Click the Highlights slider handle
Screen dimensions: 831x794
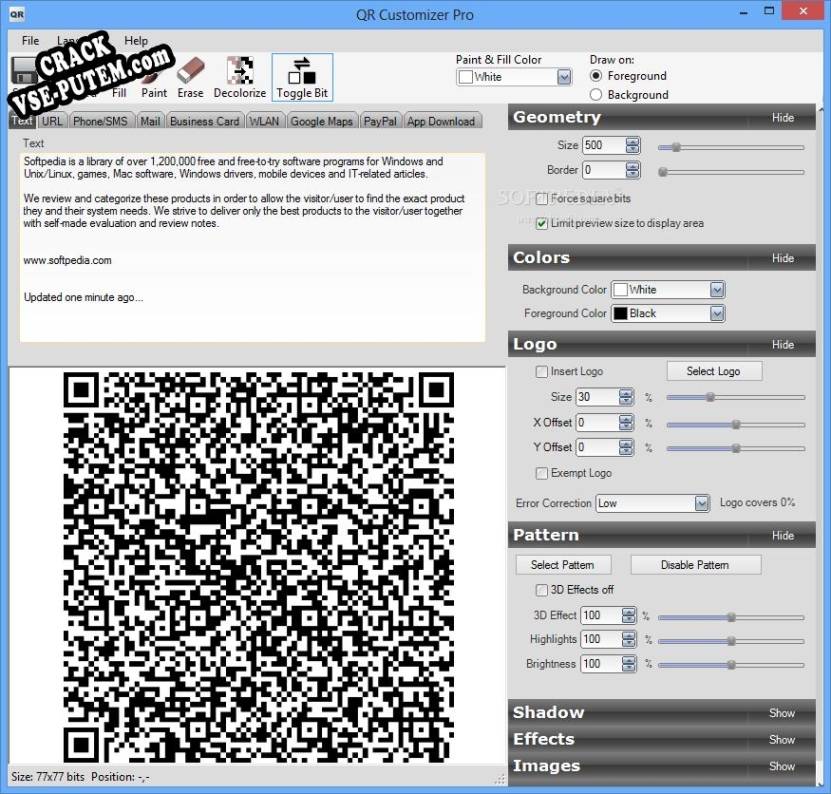pos(731,641)
